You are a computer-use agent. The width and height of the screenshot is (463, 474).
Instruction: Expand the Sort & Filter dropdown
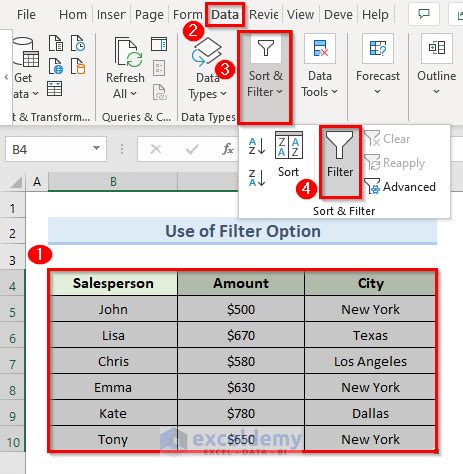[280, 91]
